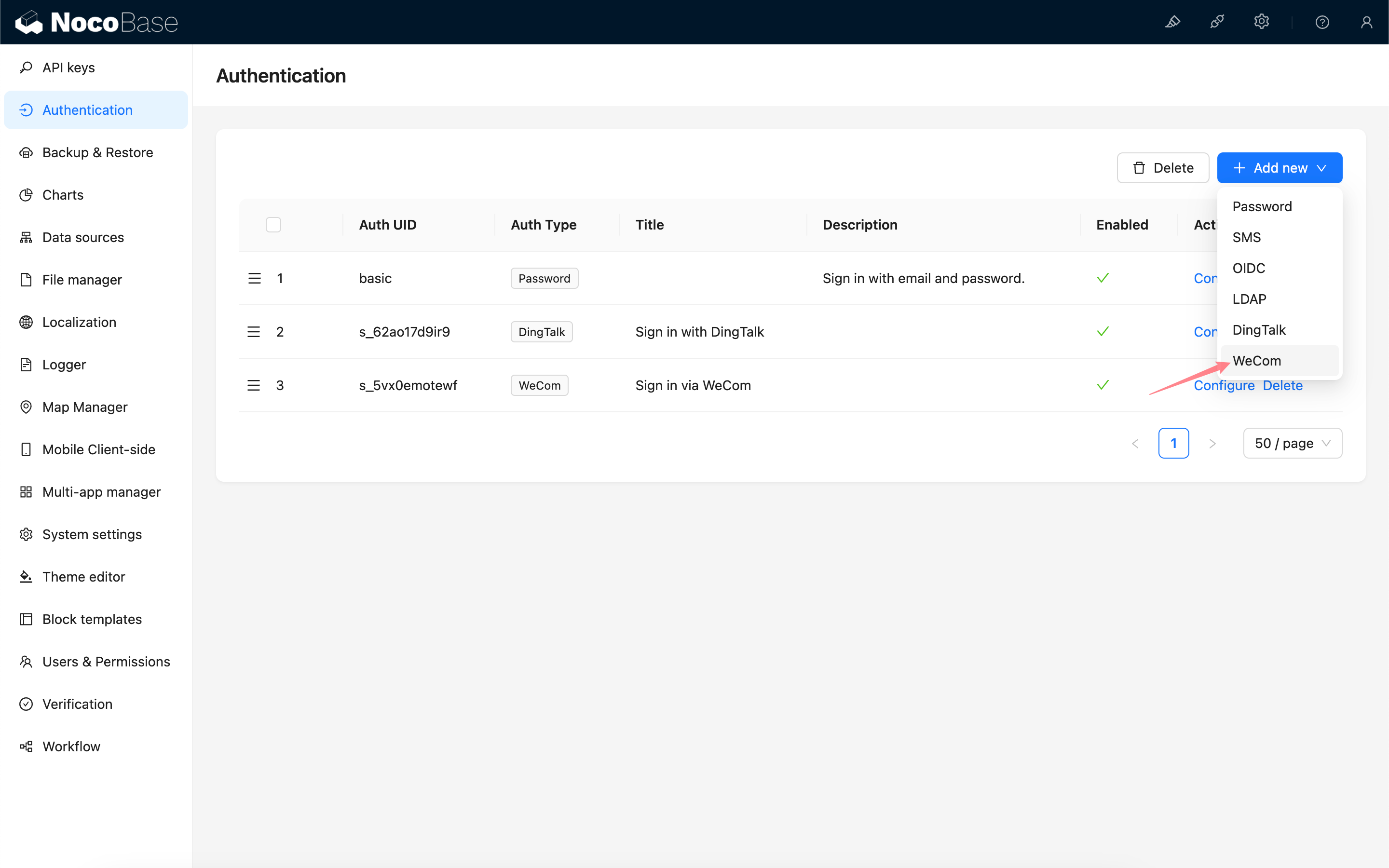Click the UI Editor highlighter icon
This screenshot has height=868, width=1389.
click(x=1172, y=22)
